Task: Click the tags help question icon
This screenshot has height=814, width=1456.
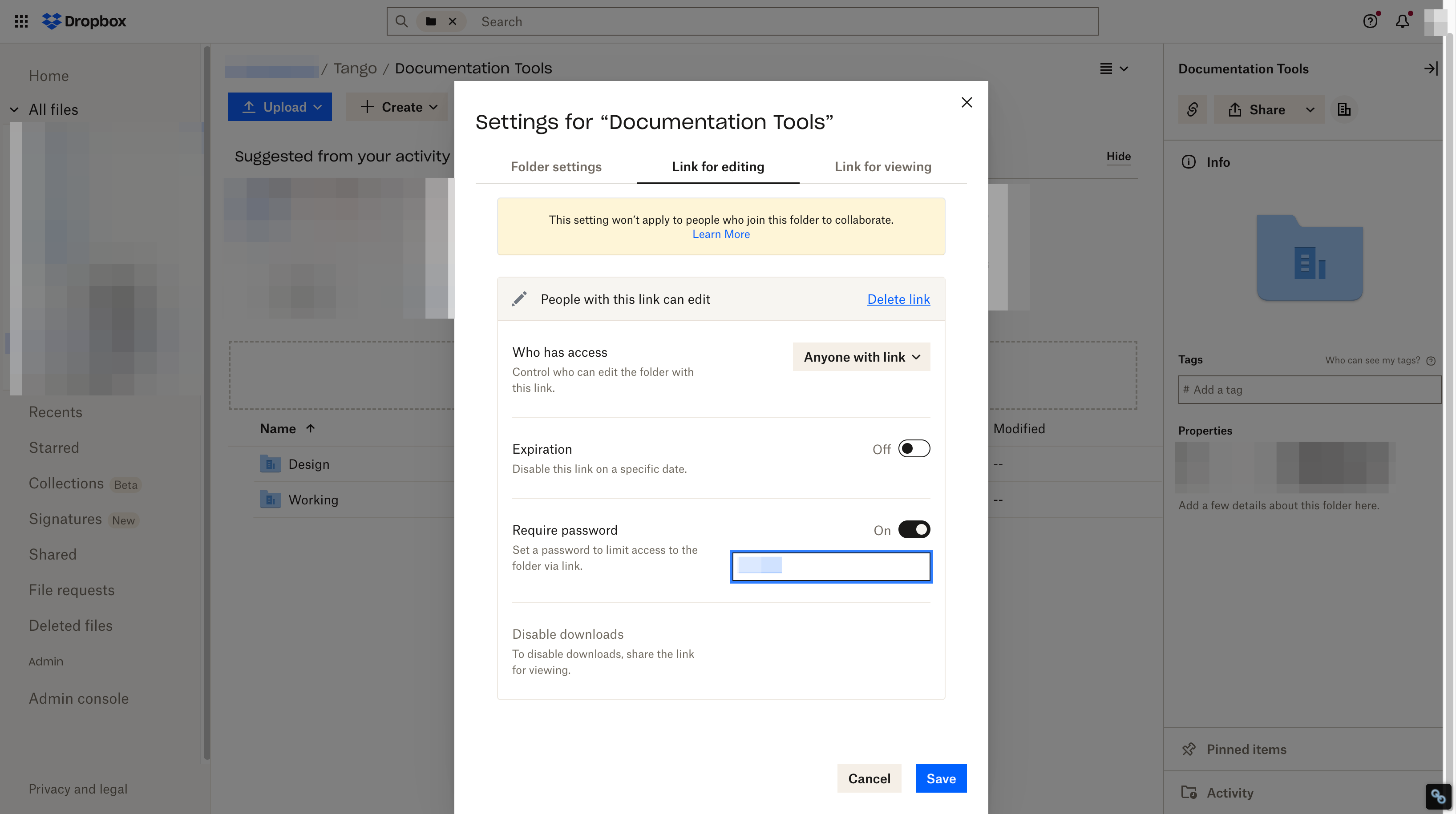Action: [1431, 360]
